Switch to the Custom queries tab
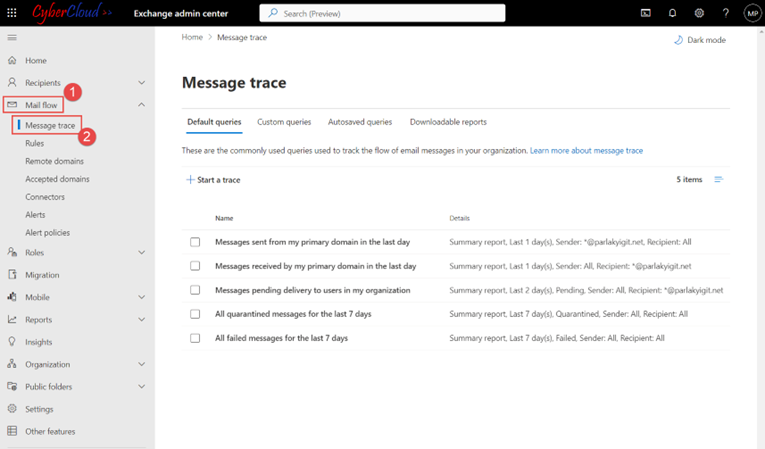 coord(284,122)
